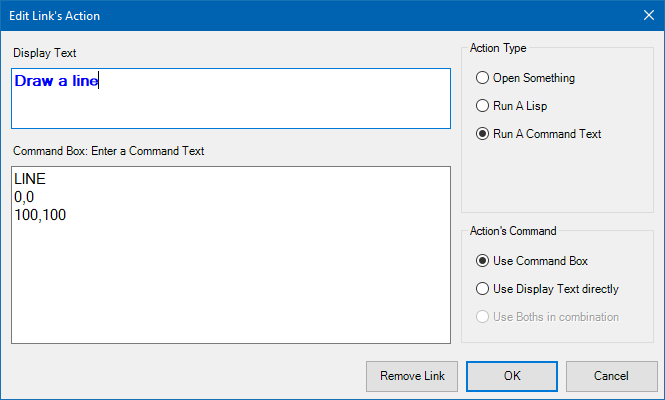Choose Use Display Text directly

click(484, 289)
